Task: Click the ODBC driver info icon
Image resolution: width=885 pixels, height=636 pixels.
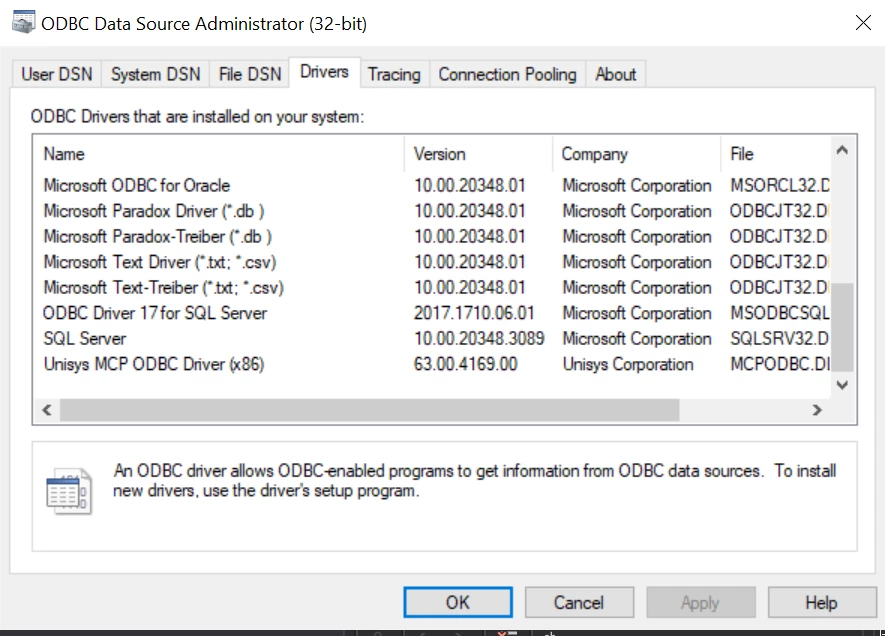Action: point(68,490)
